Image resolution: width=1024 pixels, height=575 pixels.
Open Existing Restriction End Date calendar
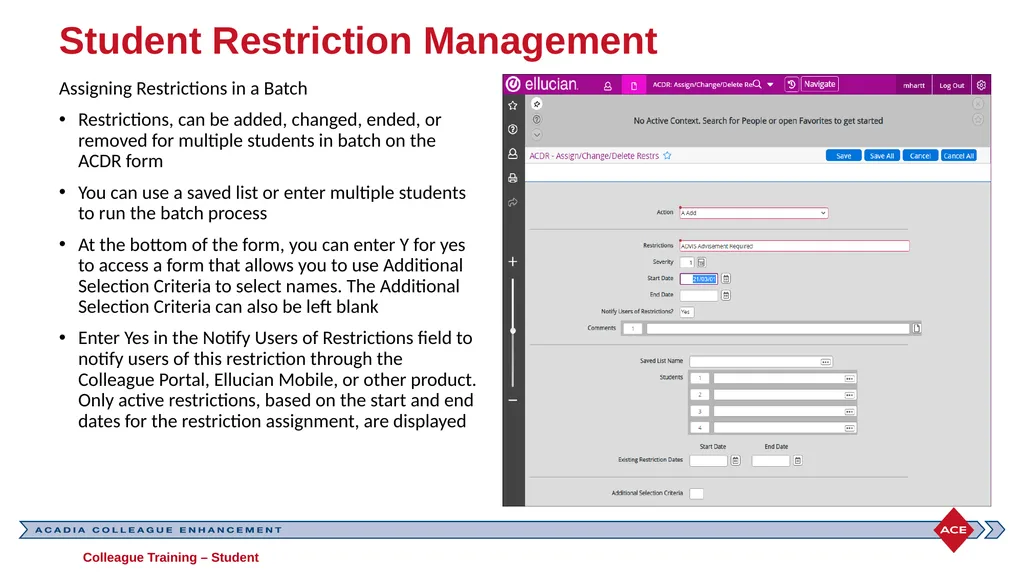pyautogui.click(x=797, y=461)
